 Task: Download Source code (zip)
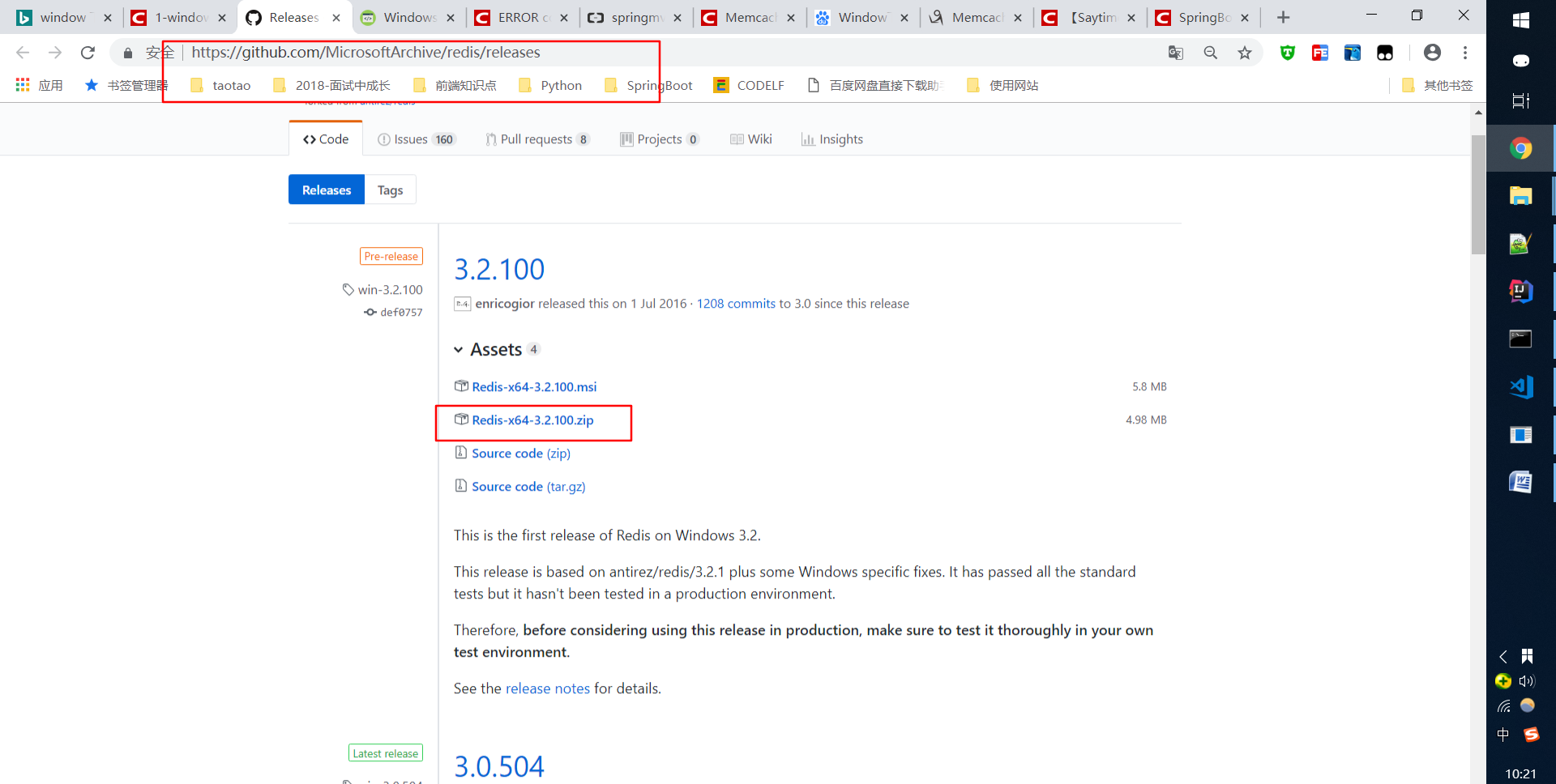click(521, 454)
